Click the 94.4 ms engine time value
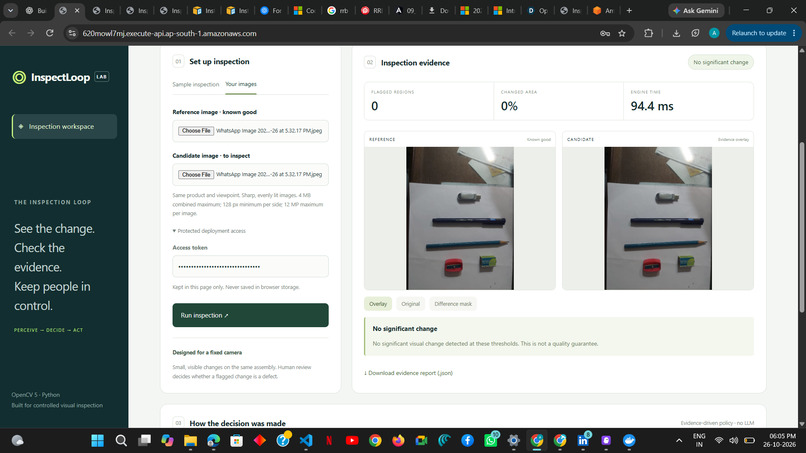806x453 pixels. pos(652,106)
